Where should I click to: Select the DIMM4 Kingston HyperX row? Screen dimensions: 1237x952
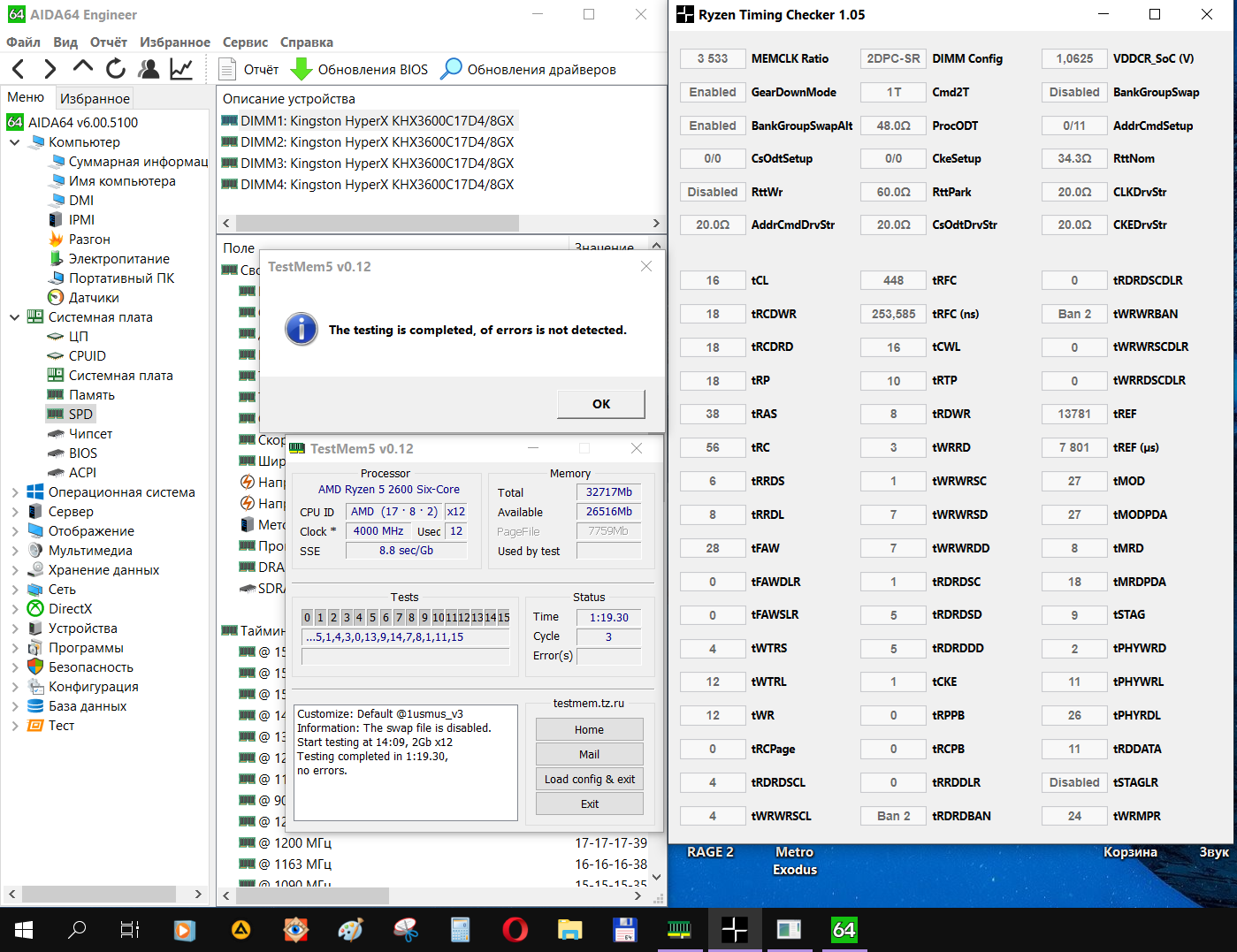368,185
